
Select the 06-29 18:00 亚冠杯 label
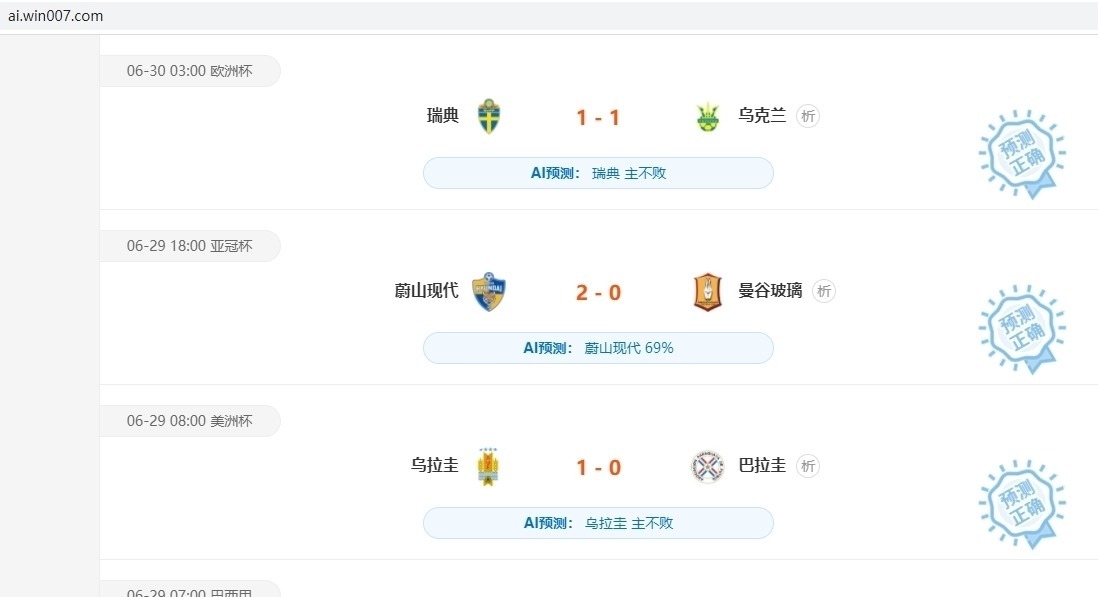click(189, 246)
